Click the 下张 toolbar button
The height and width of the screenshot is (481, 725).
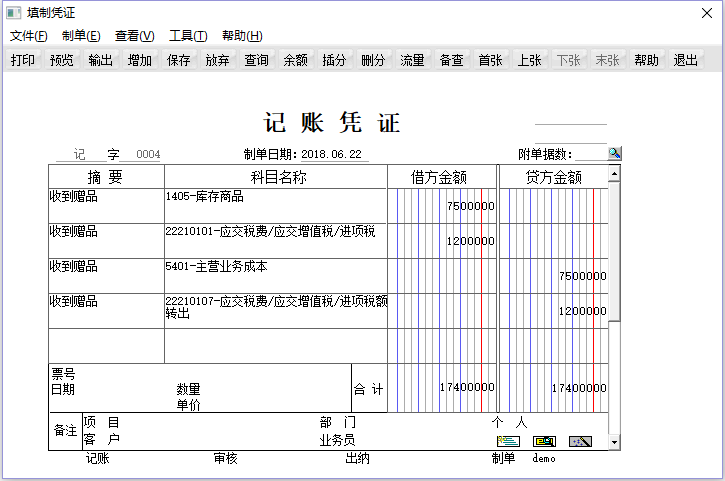point(568,60)
